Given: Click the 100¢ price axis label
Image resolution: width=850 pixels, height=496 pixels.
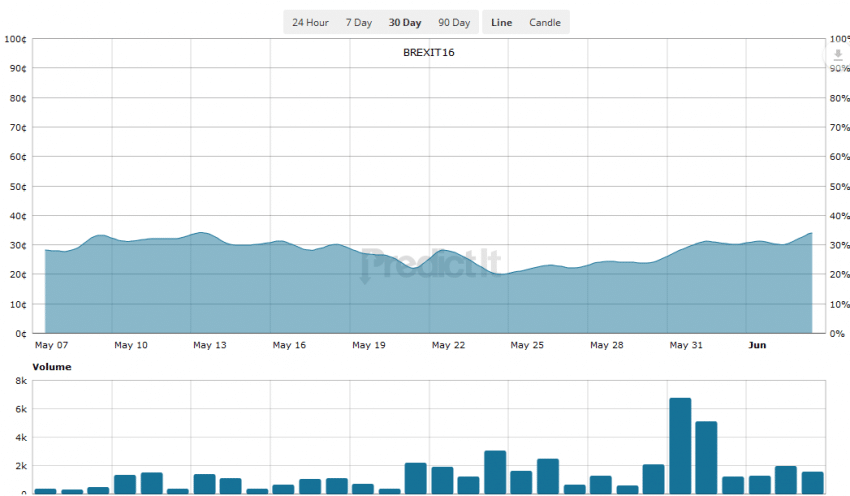Looking at the screenshot, I should coord(15,39).
